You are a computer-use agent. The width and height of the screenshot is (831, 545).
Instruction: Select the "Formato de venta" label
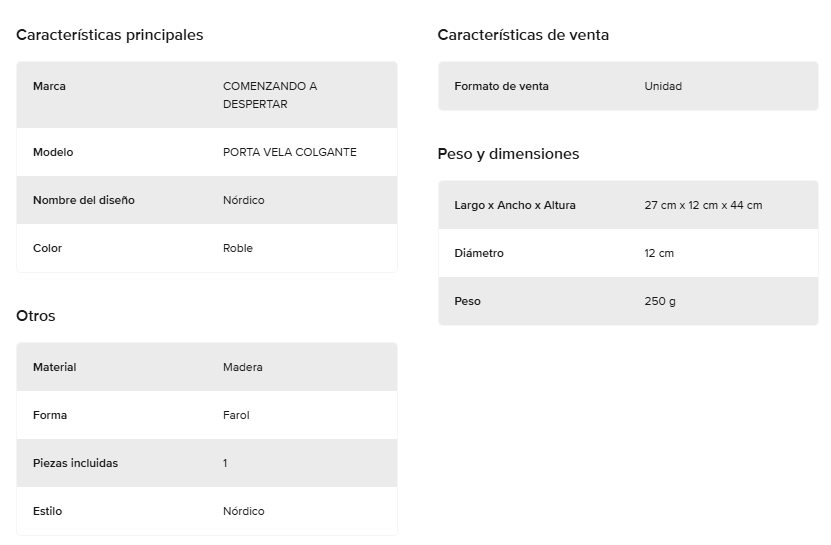(x=501, y=86)
